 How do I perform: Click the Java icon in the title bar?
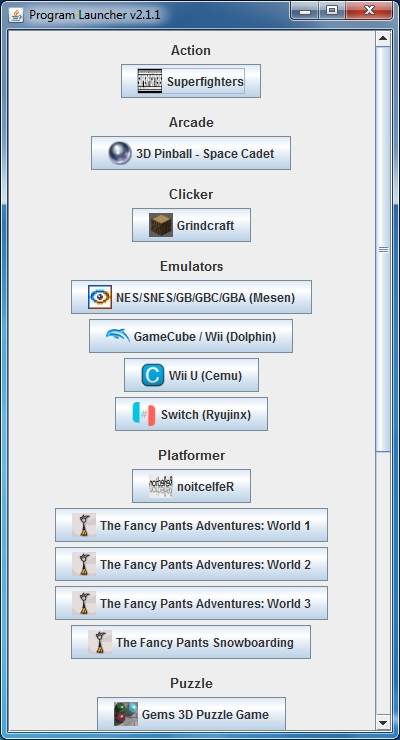point(16,15)
